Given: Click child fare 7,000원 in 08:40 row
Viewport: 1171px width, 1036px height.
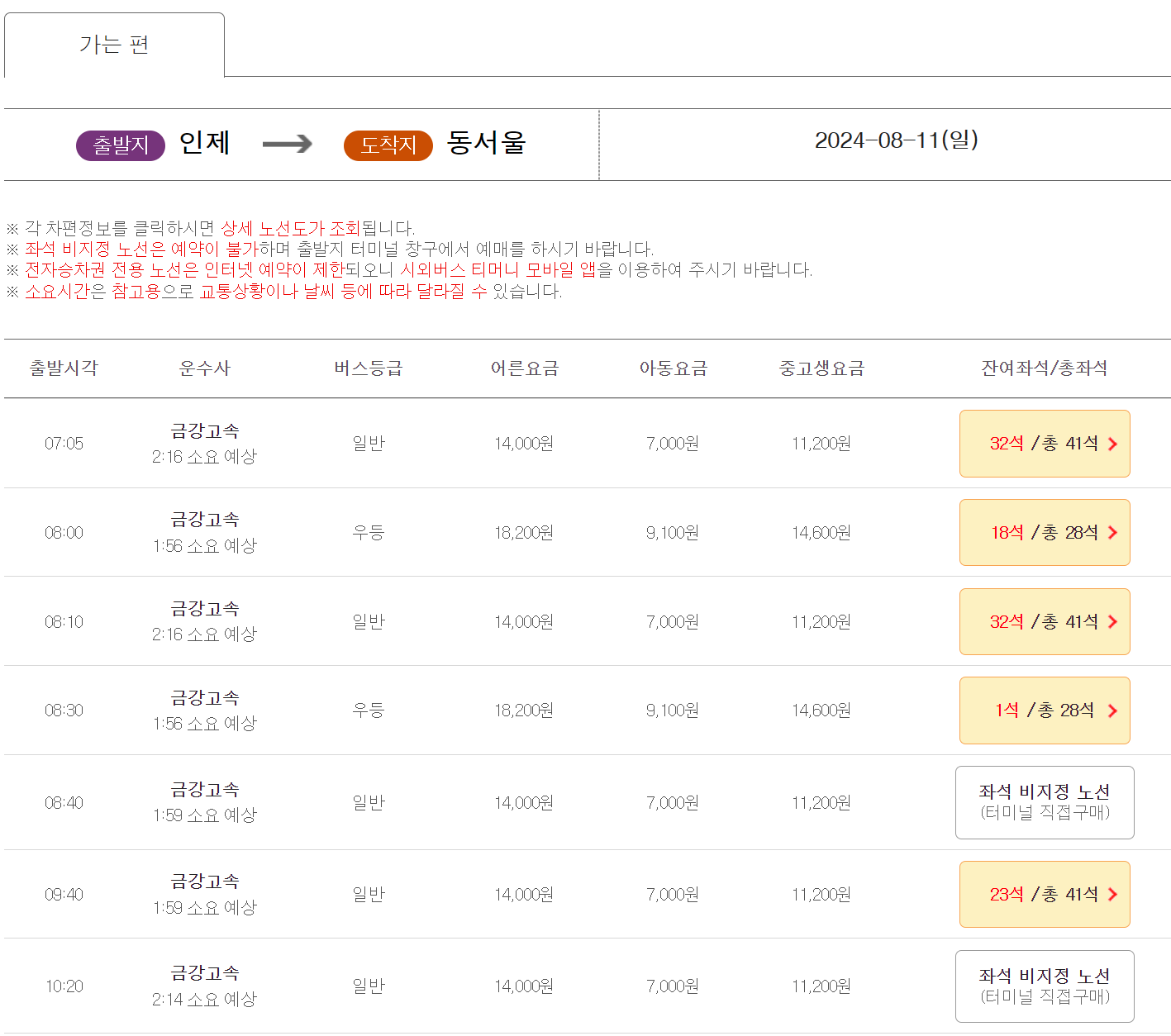Looking at the screenshot, I should click(x=673, y=803).
